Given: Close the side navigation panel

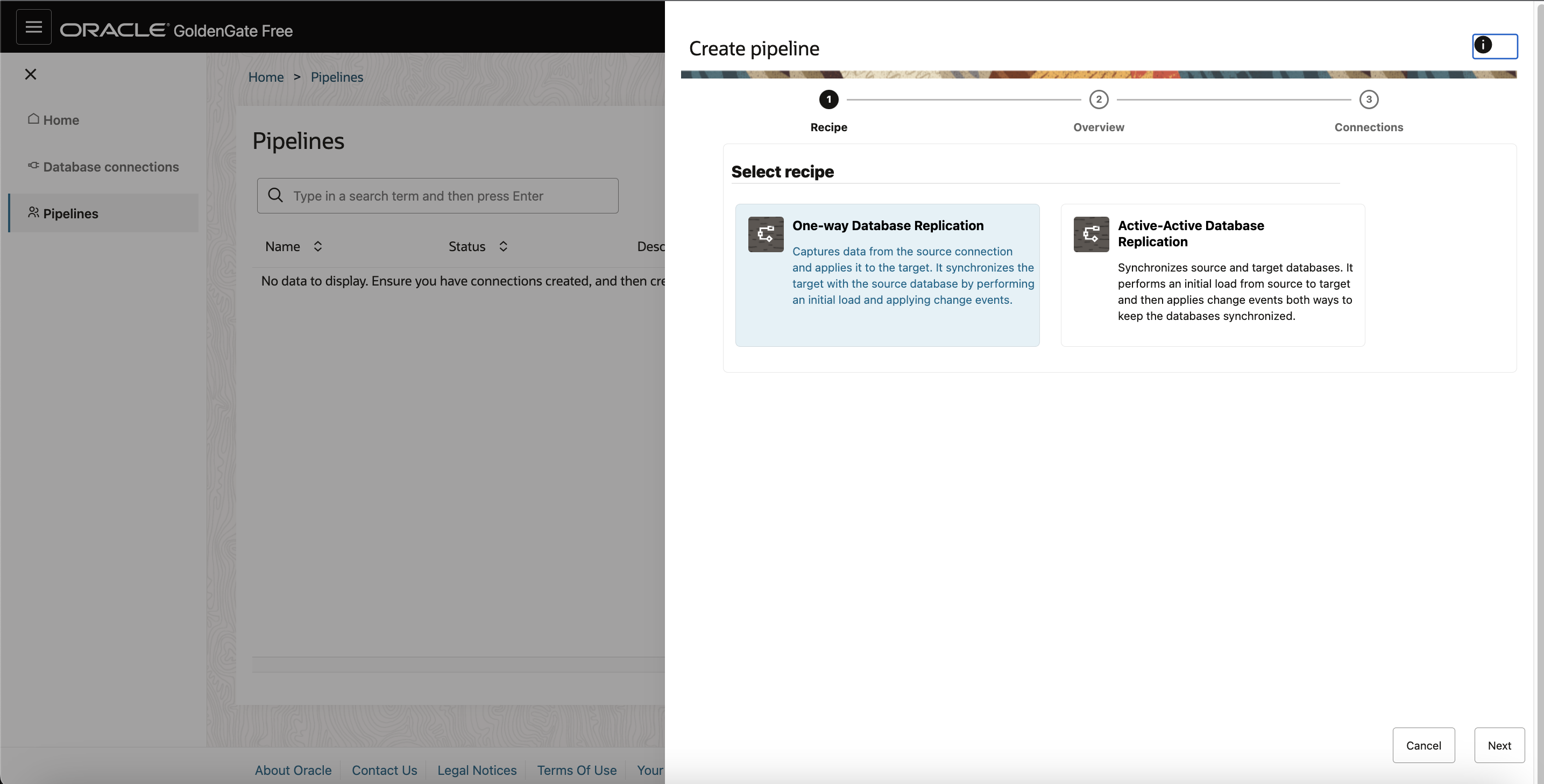Looking at the screenshot, I should point(31,74).
